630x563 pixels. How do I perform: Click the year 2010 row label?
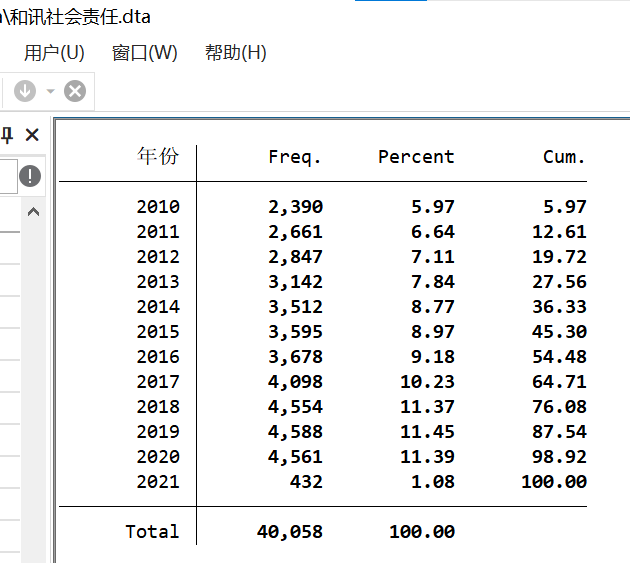pos(158,207)
